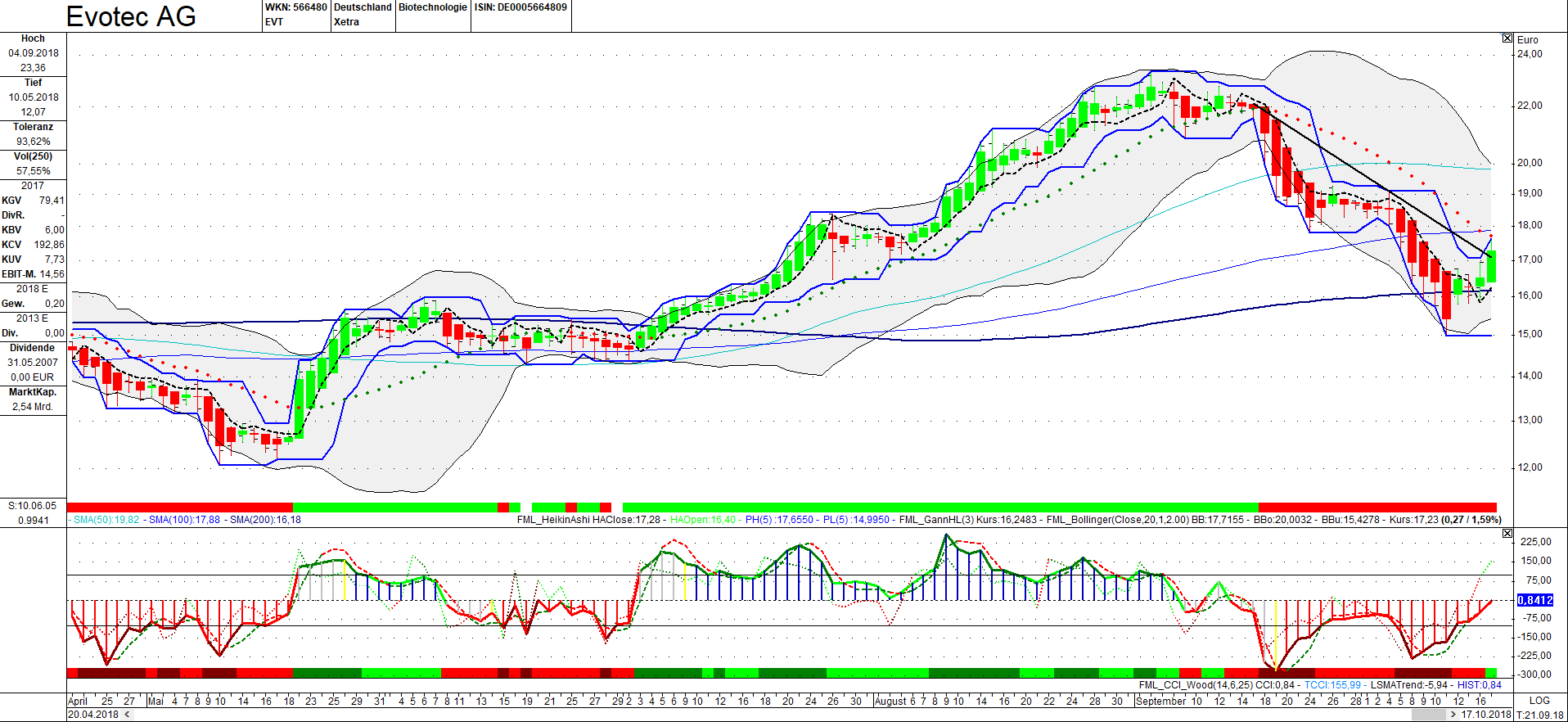Image resolution: width=1568 pixels, height=722 pixels.
Task: Click the Vol(250) heading
Action: [33, 156]
